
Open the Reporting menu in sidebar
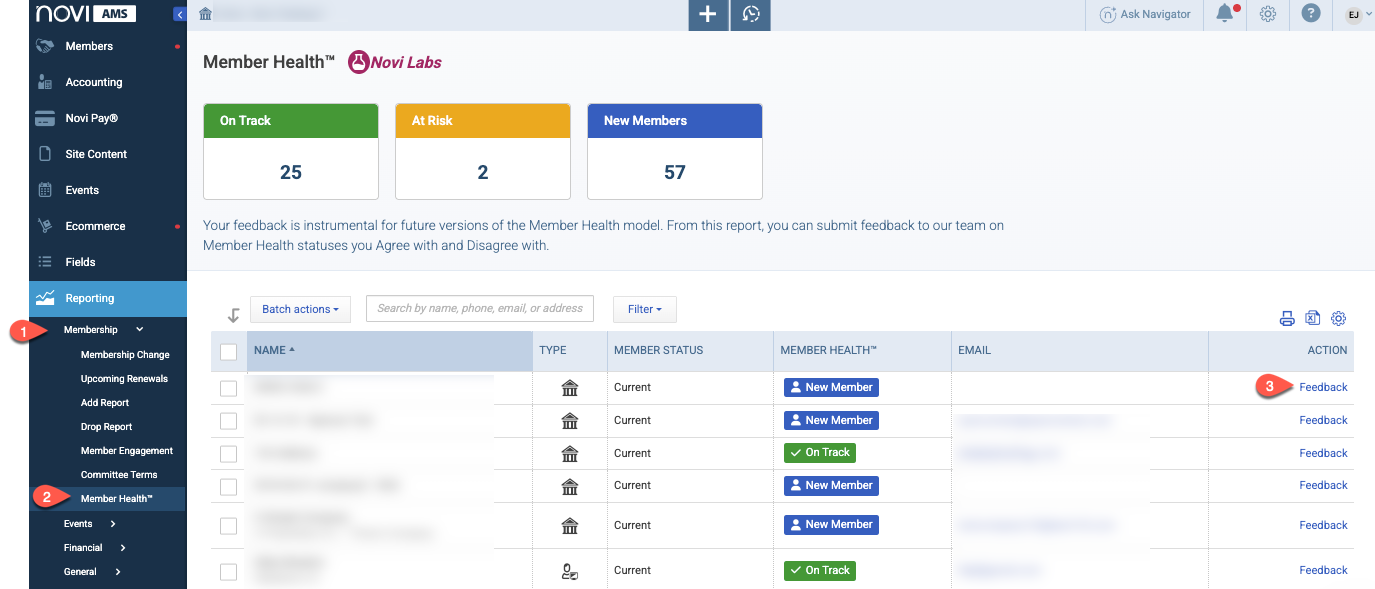click(108, 298)
